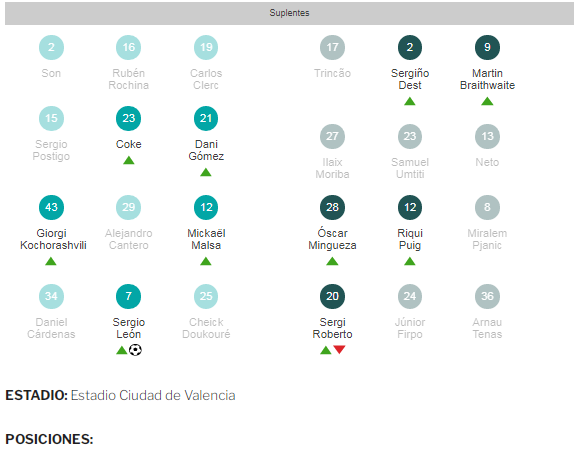The height and width of the screenshot is (455, 579).
Task: Select Miralem Pjanic player name
Action: click(487, 239)
